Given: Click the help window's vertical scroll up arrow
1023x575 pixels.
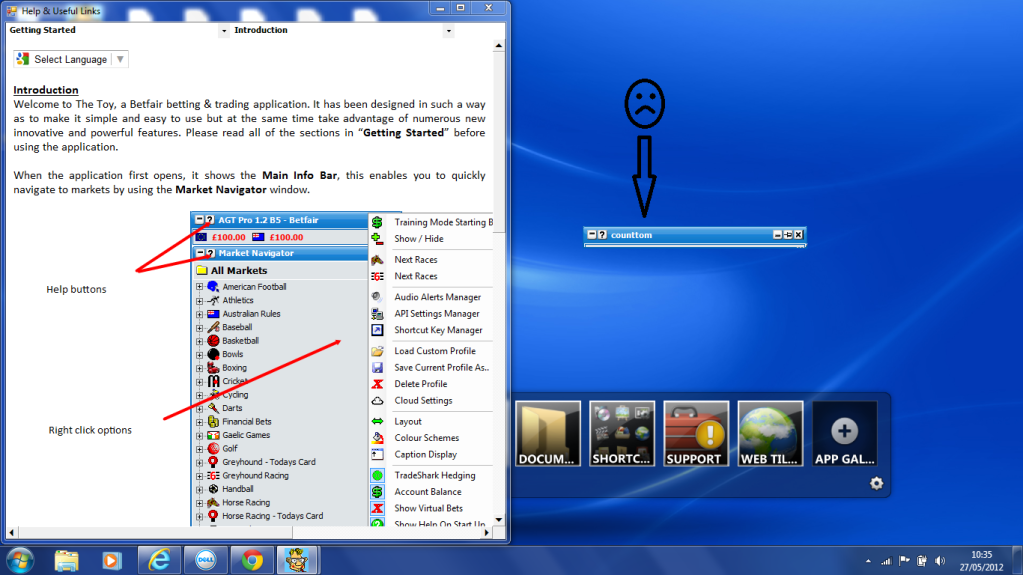Looking at the screenshot, I should (498, 46).
